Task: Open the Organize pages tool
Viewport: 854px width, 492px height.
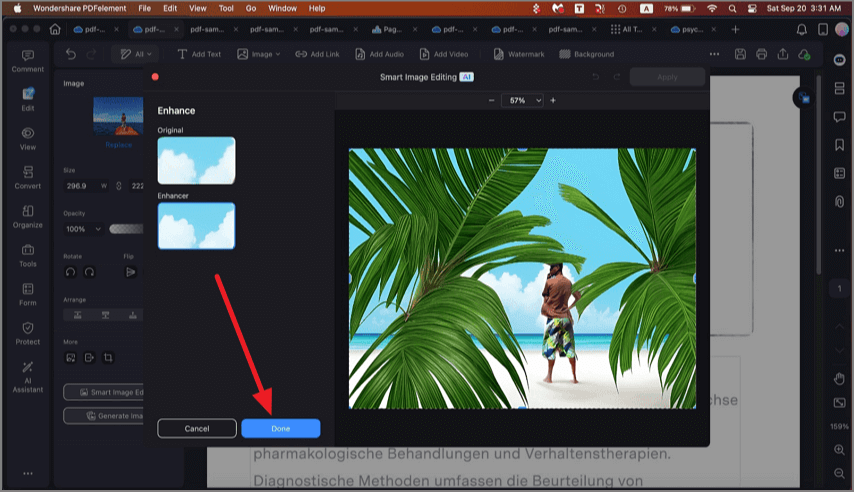Action: tap(27, 217)
